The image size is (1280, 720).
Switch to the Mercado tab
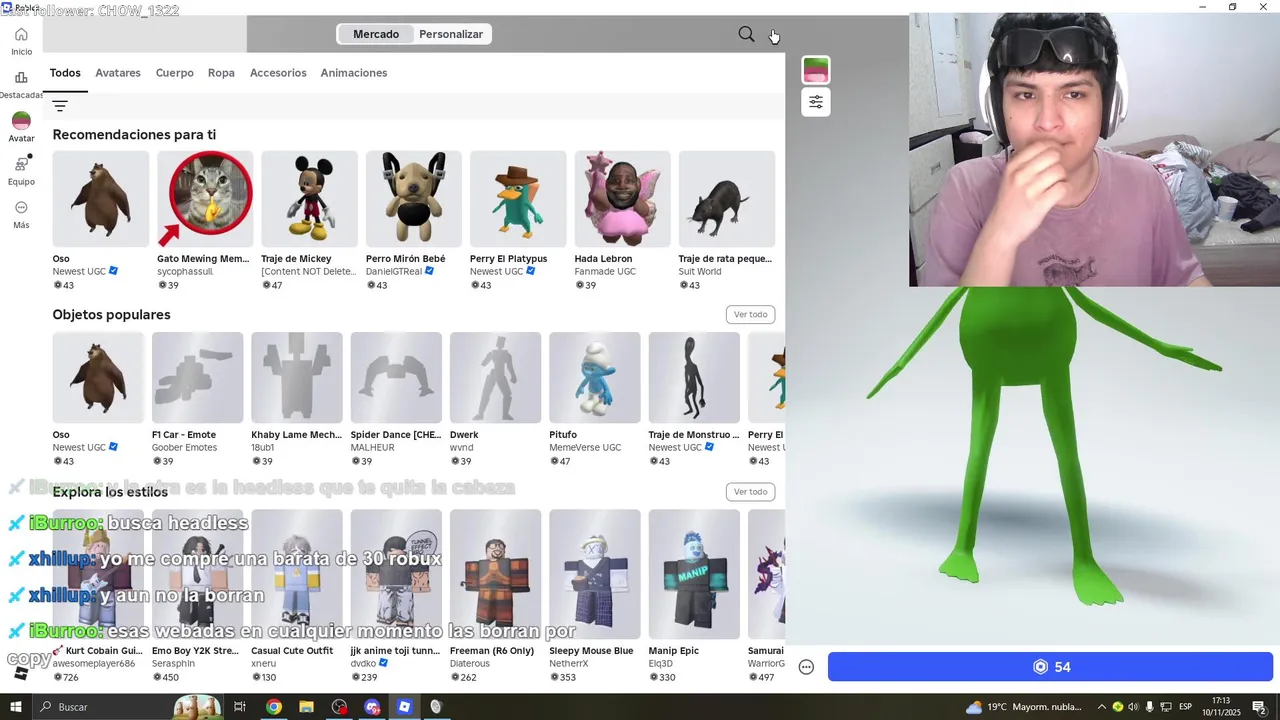coord(376,34)
